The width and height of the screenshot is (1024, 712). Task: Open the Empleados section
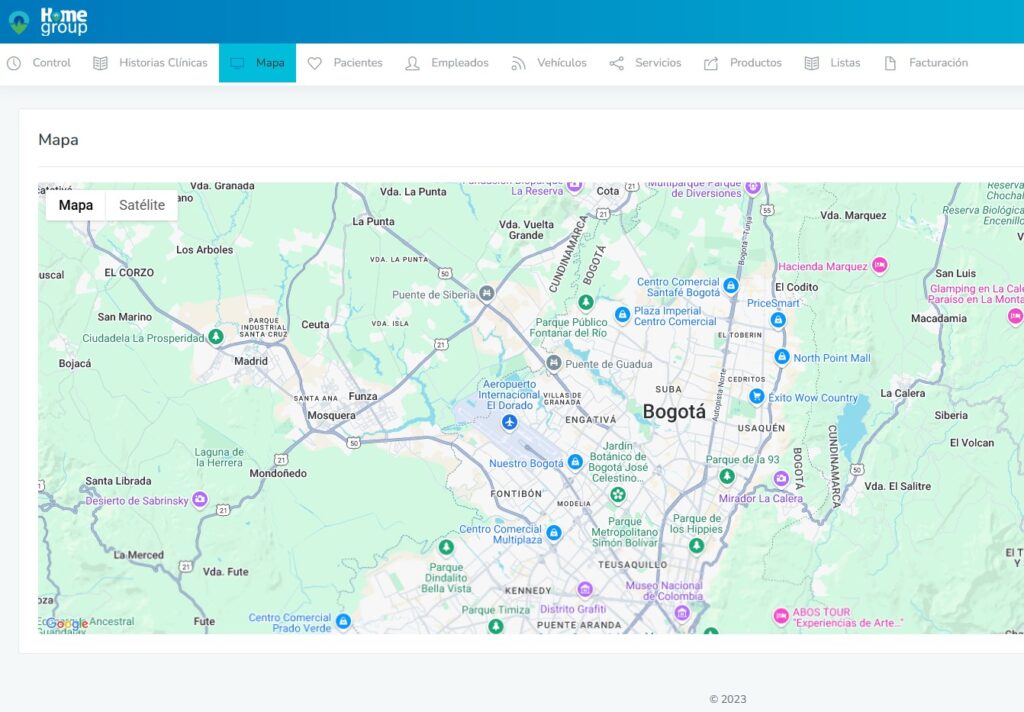point(447,63)
